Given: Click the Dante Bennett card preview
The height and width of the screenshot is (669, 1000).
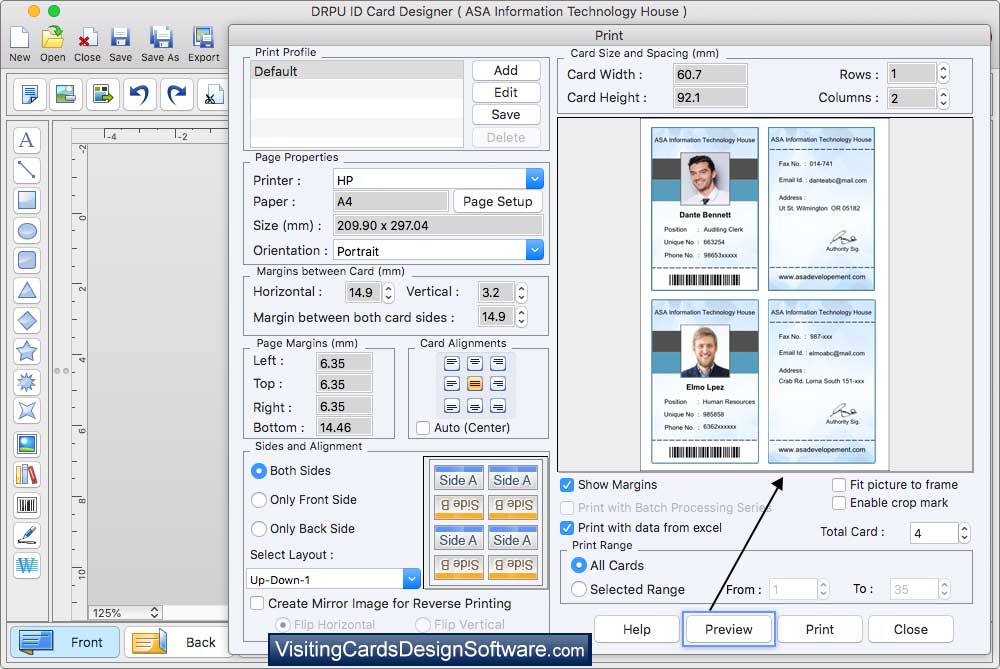Looking at the screenshot, I should tap(705, 209).
